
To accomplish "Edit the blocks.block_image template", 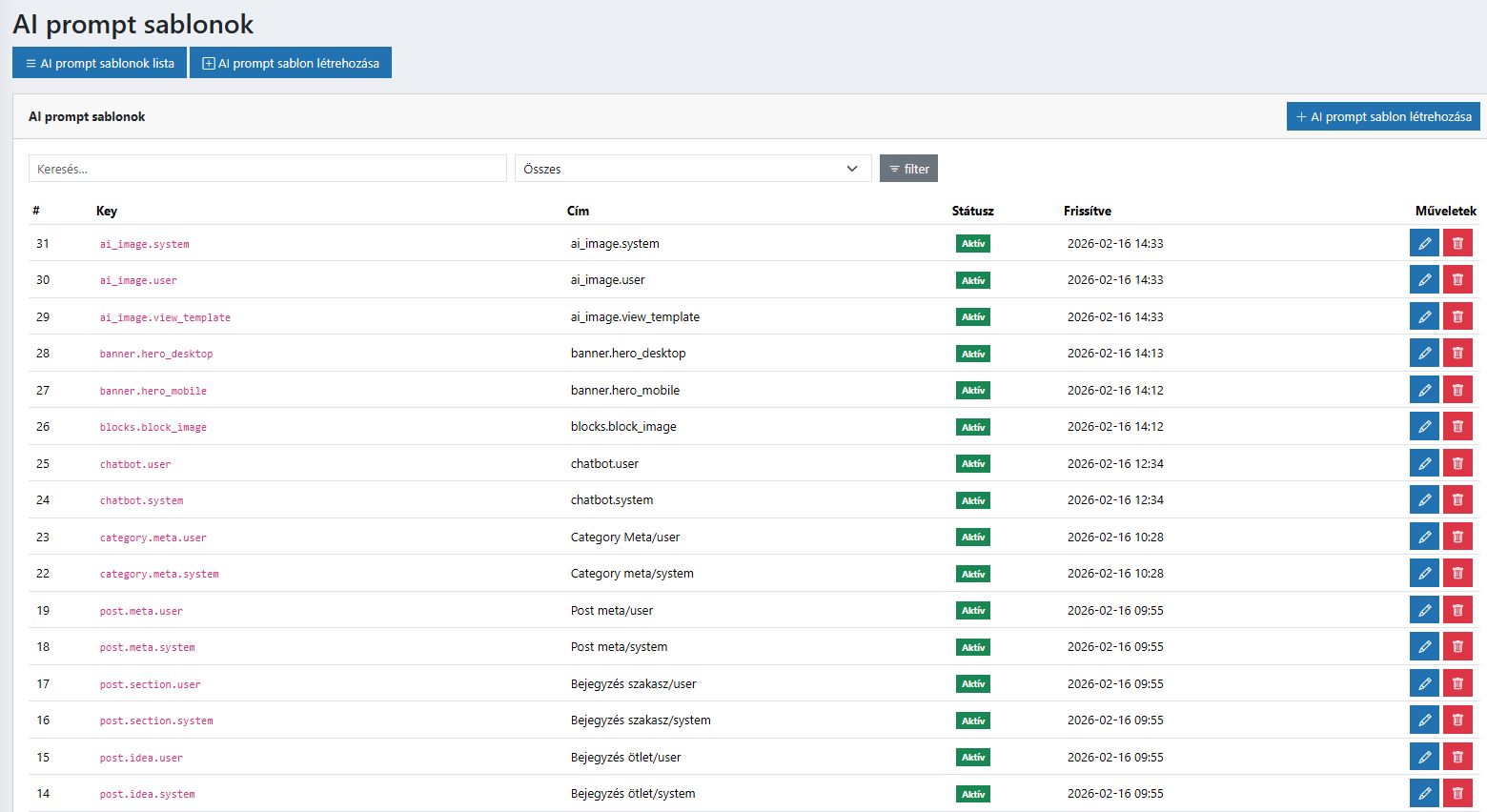I will tap(1424, 427).
